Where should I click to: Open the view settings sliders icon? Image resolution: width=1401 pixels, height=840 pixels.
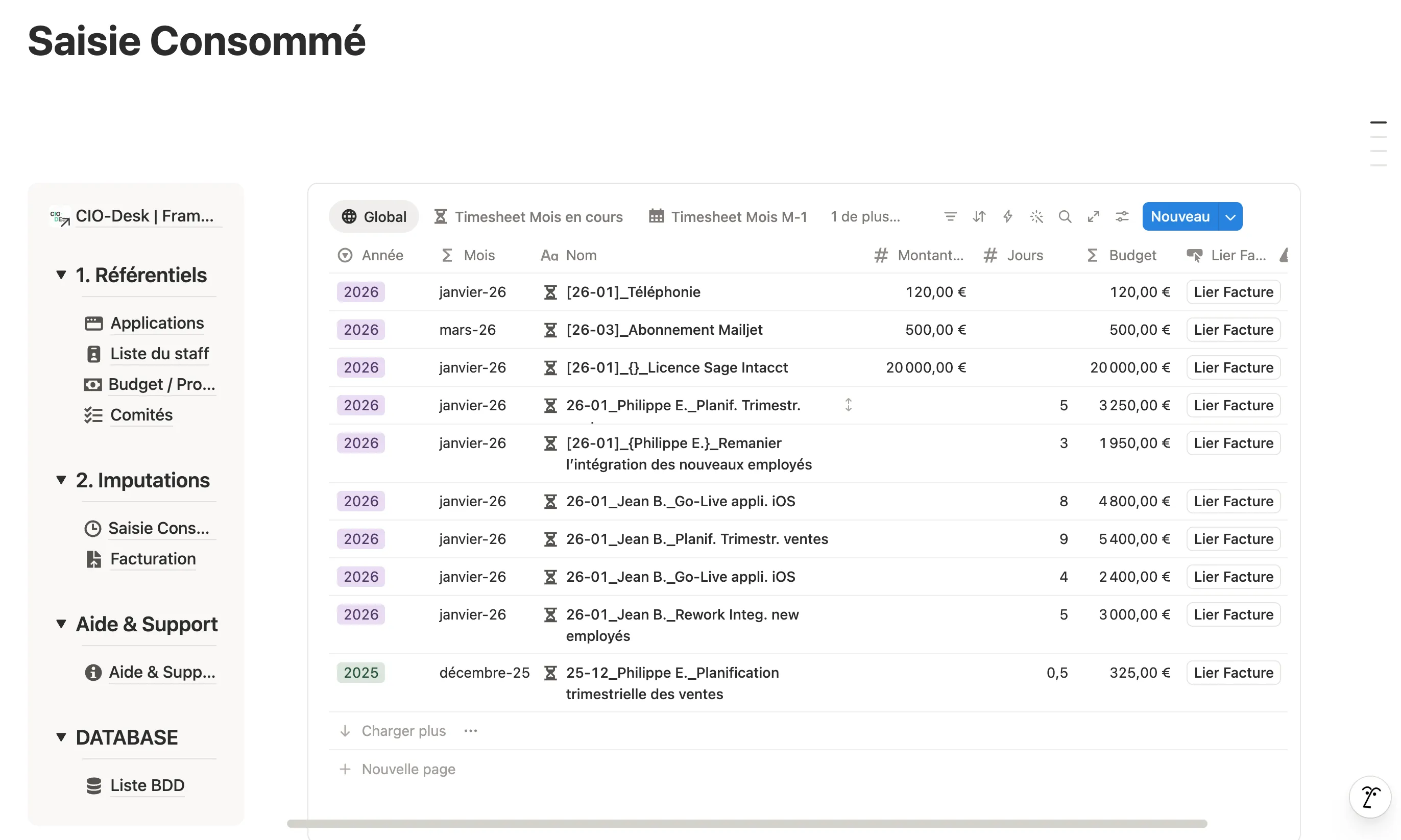point(1122,216)
